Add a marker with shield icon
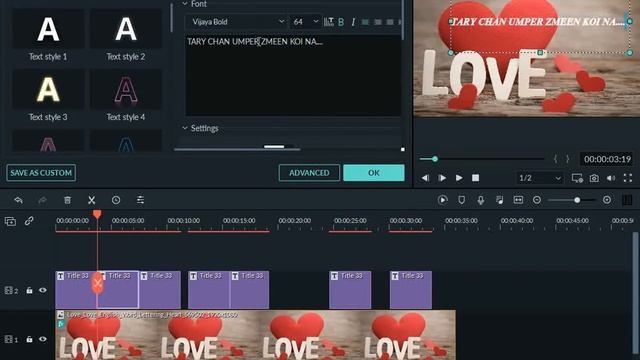This screenshot has height=360, width=640. 462,200
